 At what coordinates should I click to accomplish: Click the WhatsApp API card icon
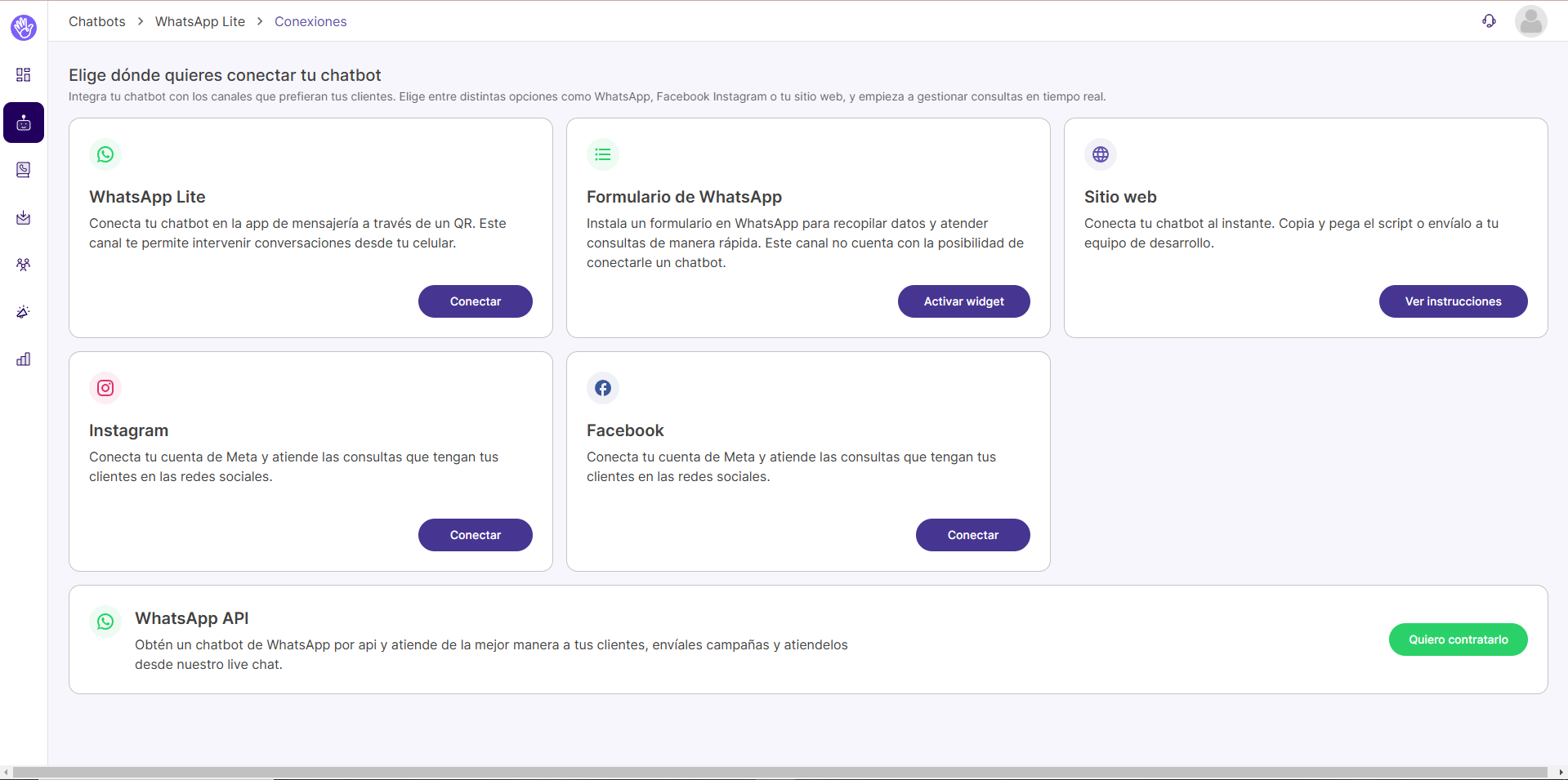(x=105, y=622)
